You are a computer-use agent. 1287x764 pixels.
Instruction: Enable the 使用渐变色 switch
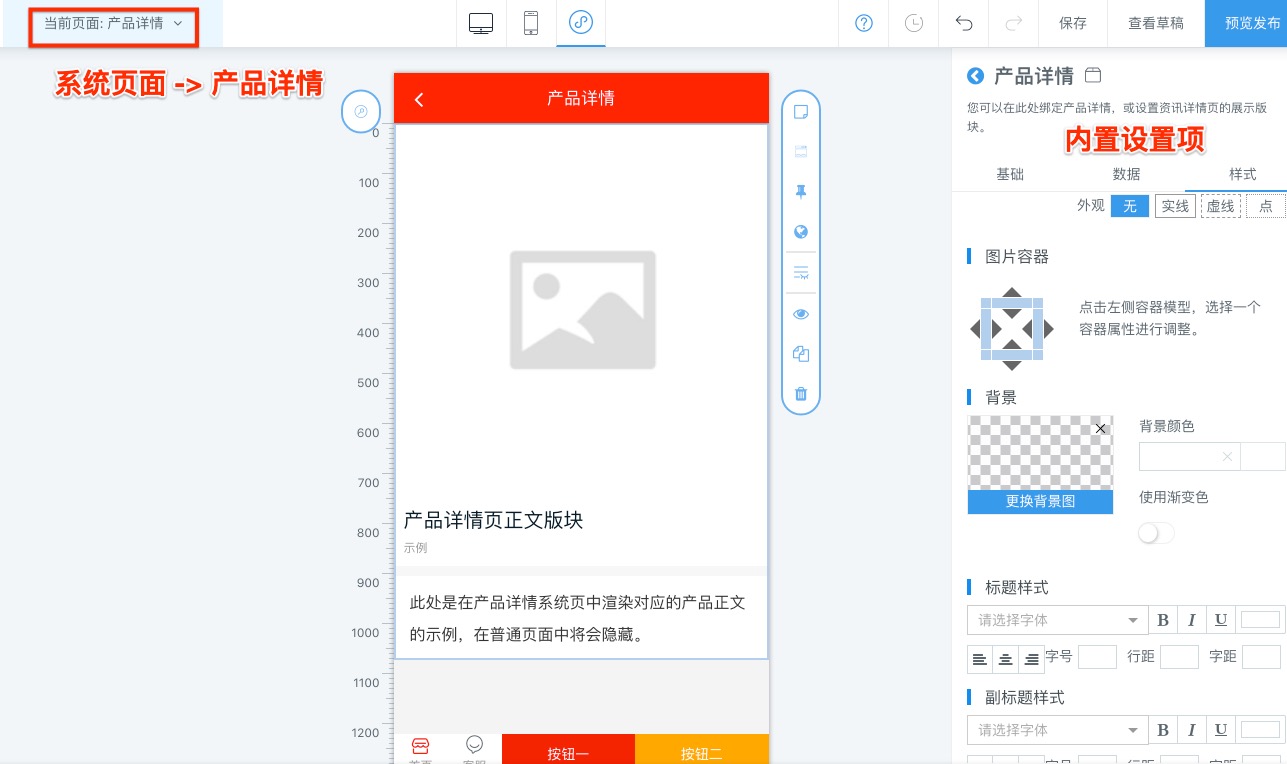[x=1156, y=534]
